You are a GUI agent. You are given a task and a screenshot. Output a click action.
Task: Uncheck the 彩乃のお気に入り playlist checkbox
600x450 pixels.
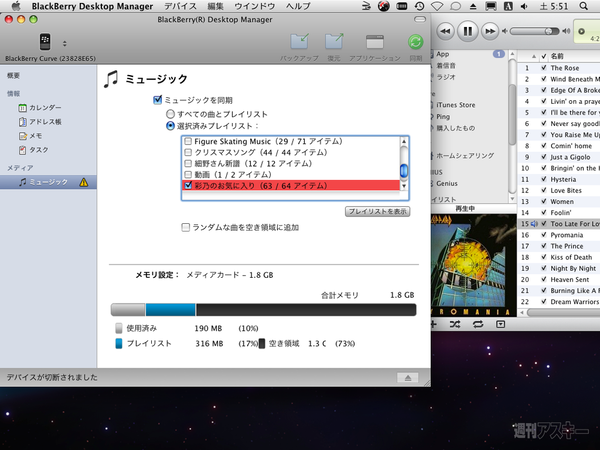188,186
